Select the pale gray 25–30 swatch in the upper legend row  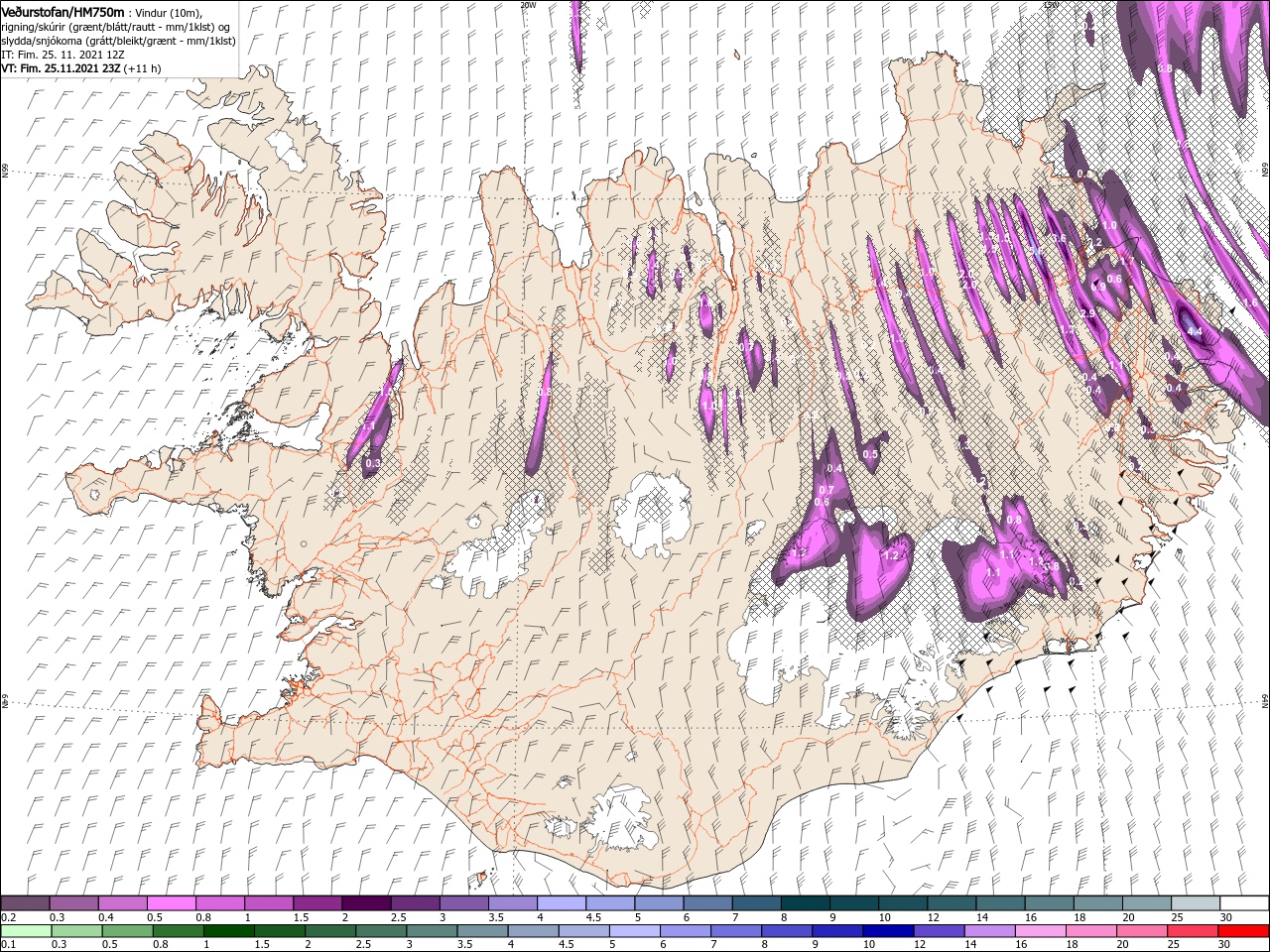click(1196, 903)
